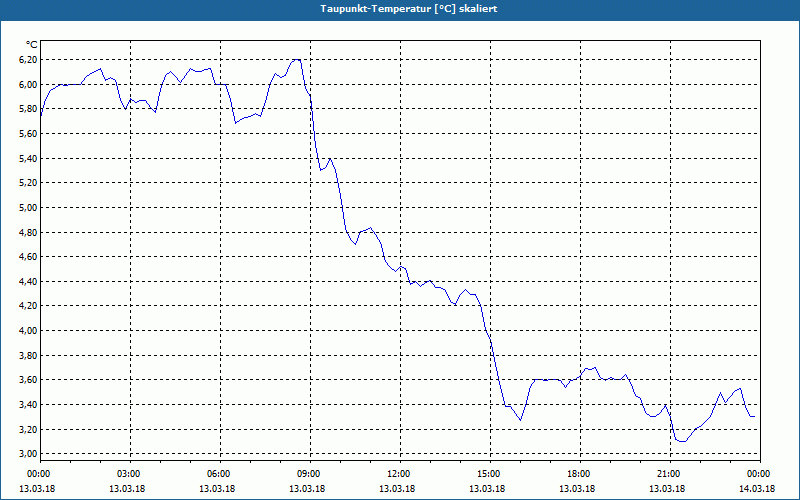Click the 21:00 time axis label
The image size is (800, 500).
pos(670,474)
